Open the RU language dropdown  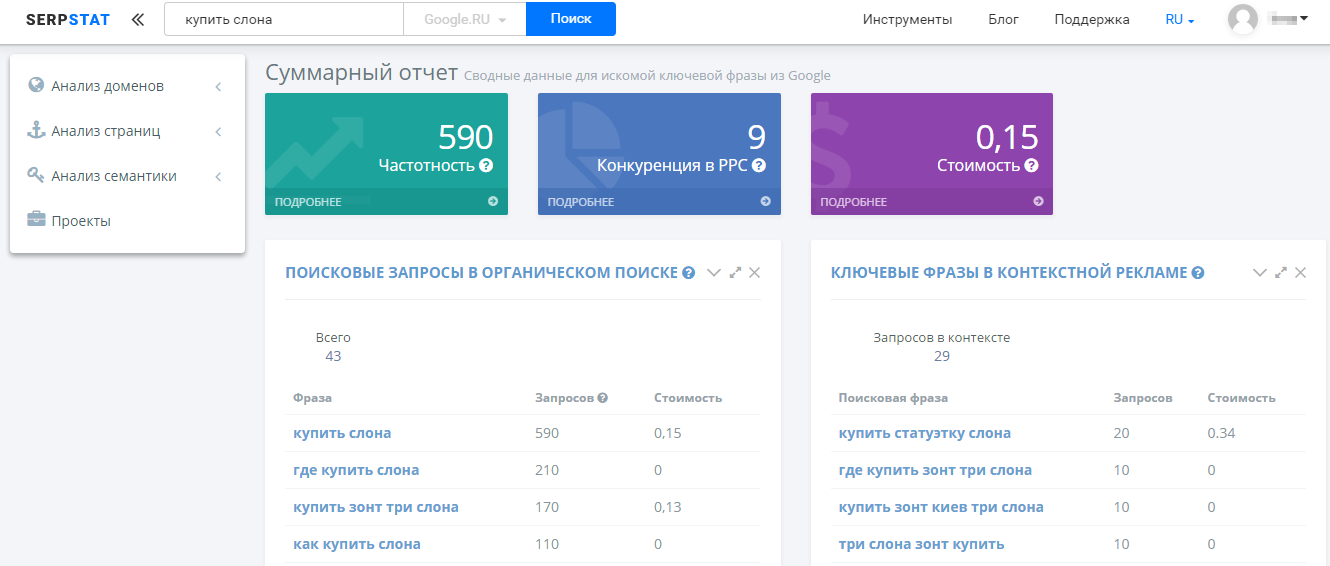pos(1180,19)
